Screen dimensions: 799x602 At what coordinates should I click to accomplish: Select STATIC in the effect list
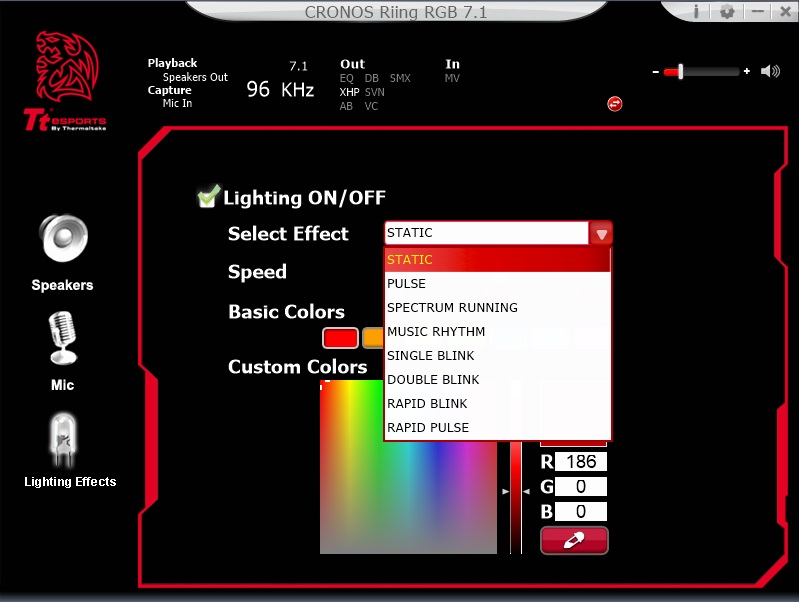click(497, 259)
